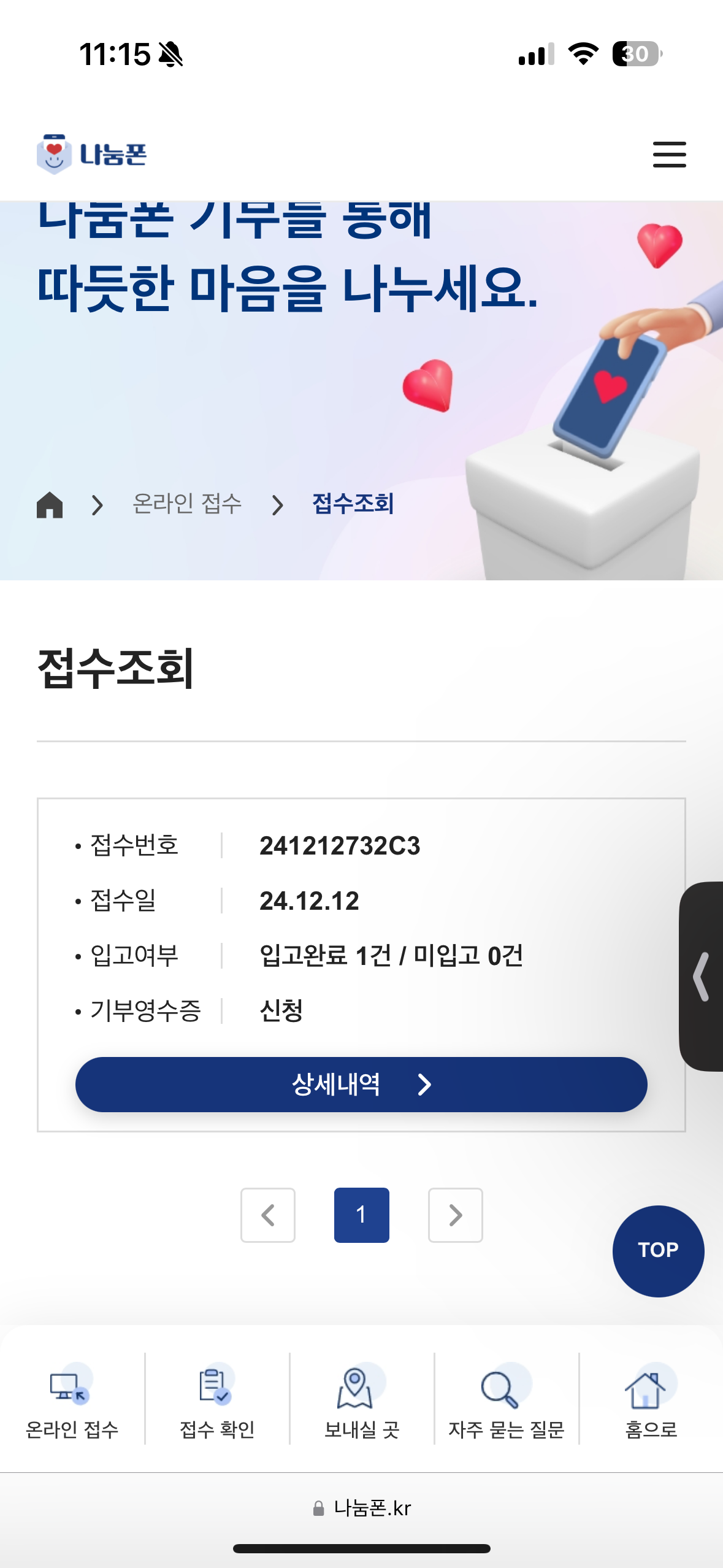Tap the receipt number 241212732C3
Image resolution: width=723 pixels, height=1568 pixels.
pyautogui.click(x=340, y=845)
